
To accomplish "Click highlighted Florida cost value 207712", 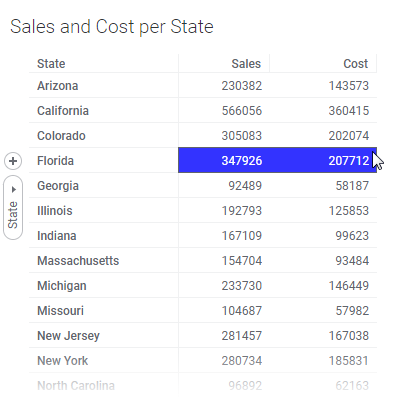I will (349, 161).
